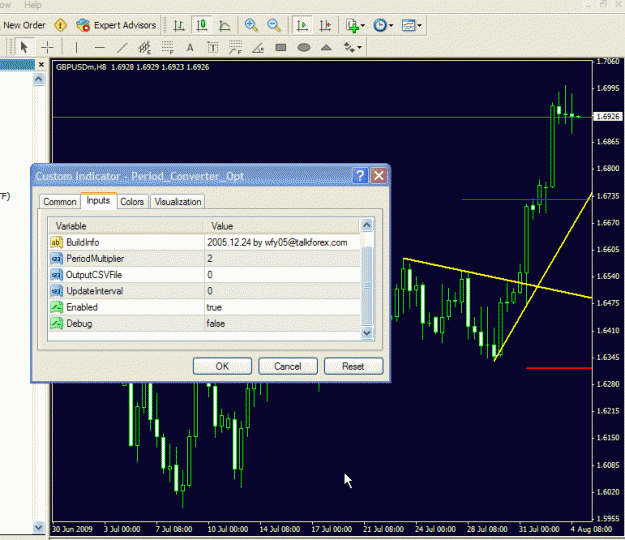Click the Variable column header
Viewport: 625px width, 540px height.
126,226
